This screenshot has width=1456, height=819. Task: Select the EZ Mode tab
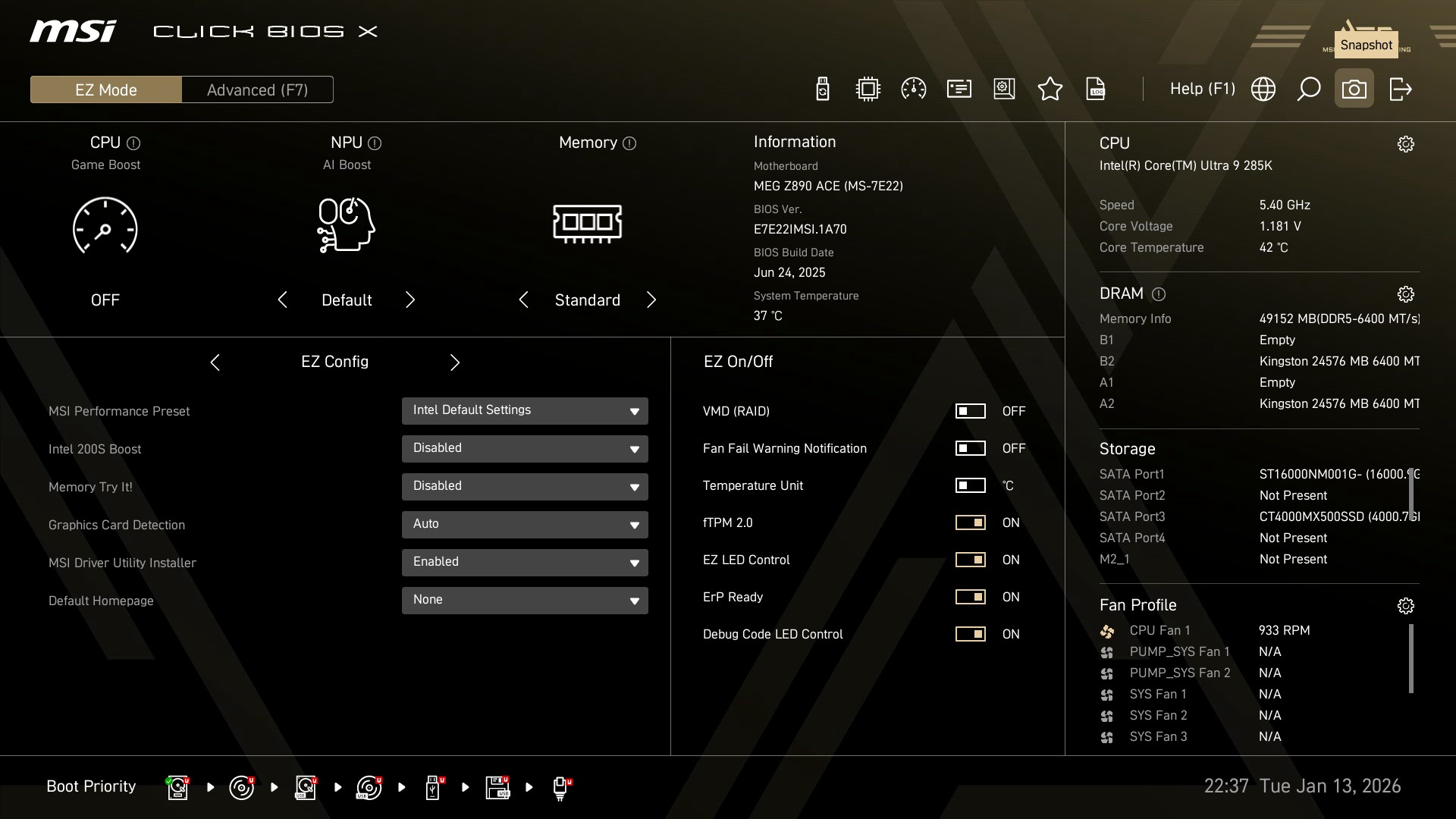tap(106, 90)
